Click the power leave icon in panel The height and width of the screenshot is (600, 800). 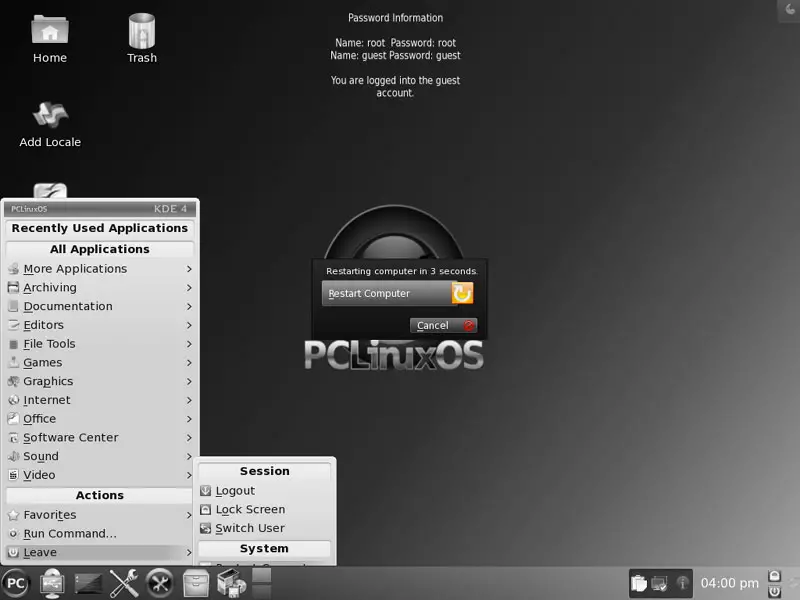[x=774, y=592]
